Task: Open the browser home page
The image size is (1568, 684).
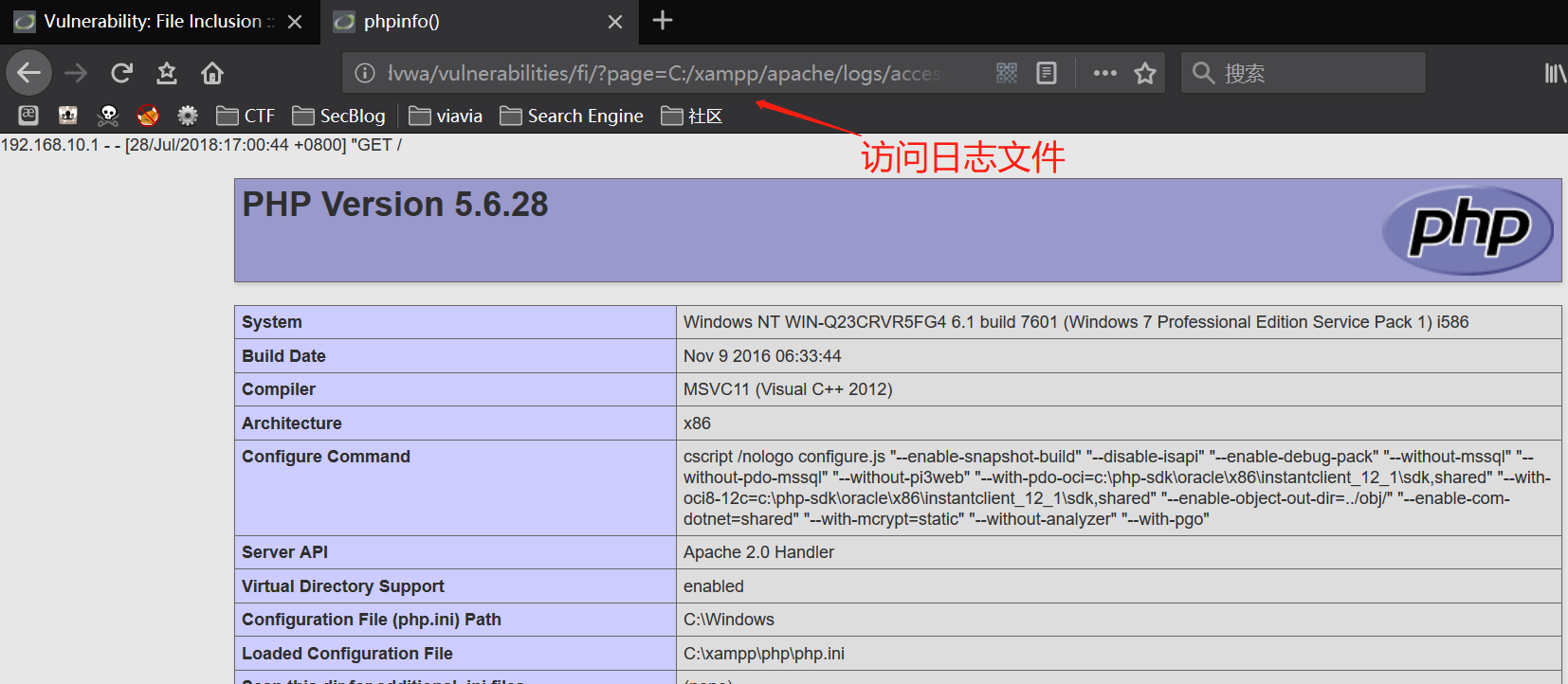Action: (x=212, y=73)
